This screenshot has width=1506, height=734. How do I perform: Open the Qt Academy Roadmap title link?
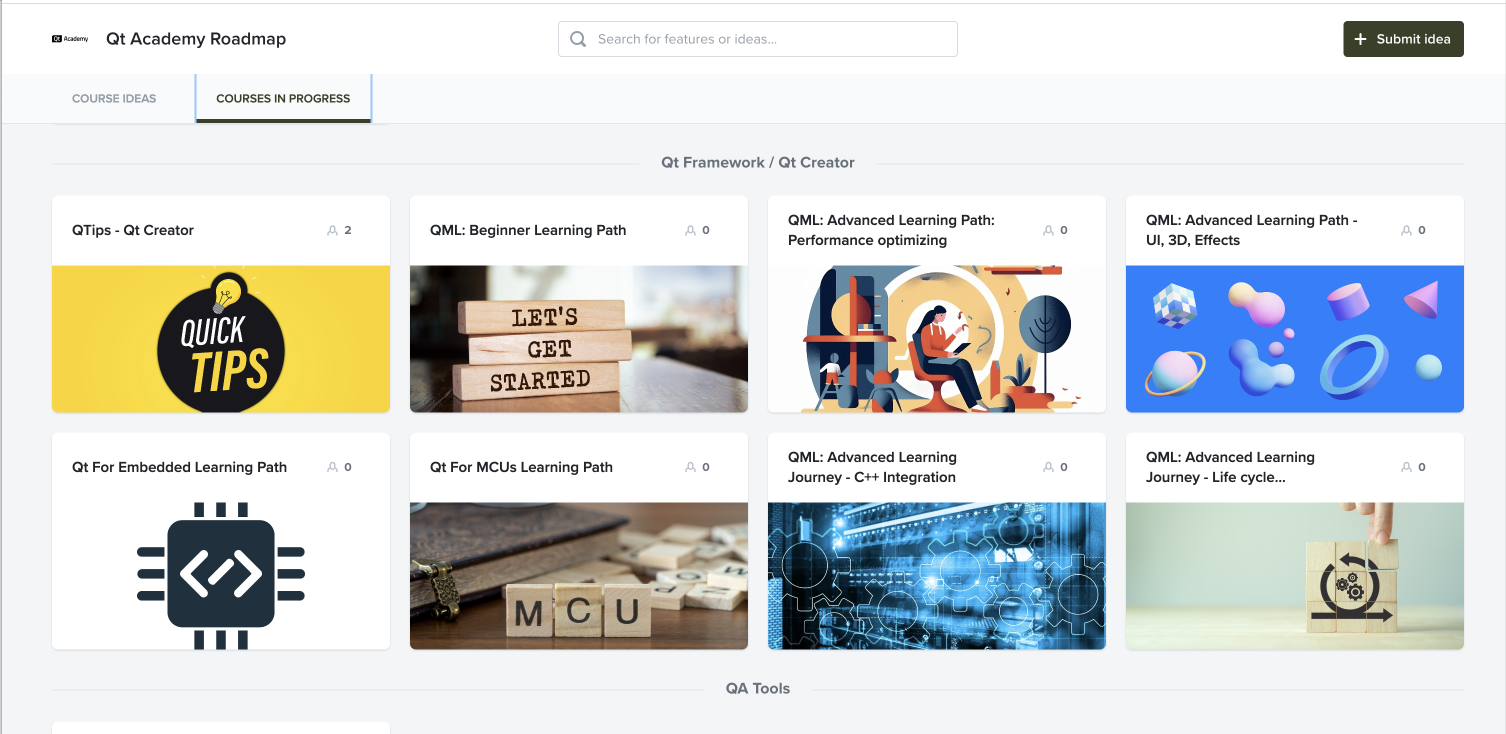196,39
